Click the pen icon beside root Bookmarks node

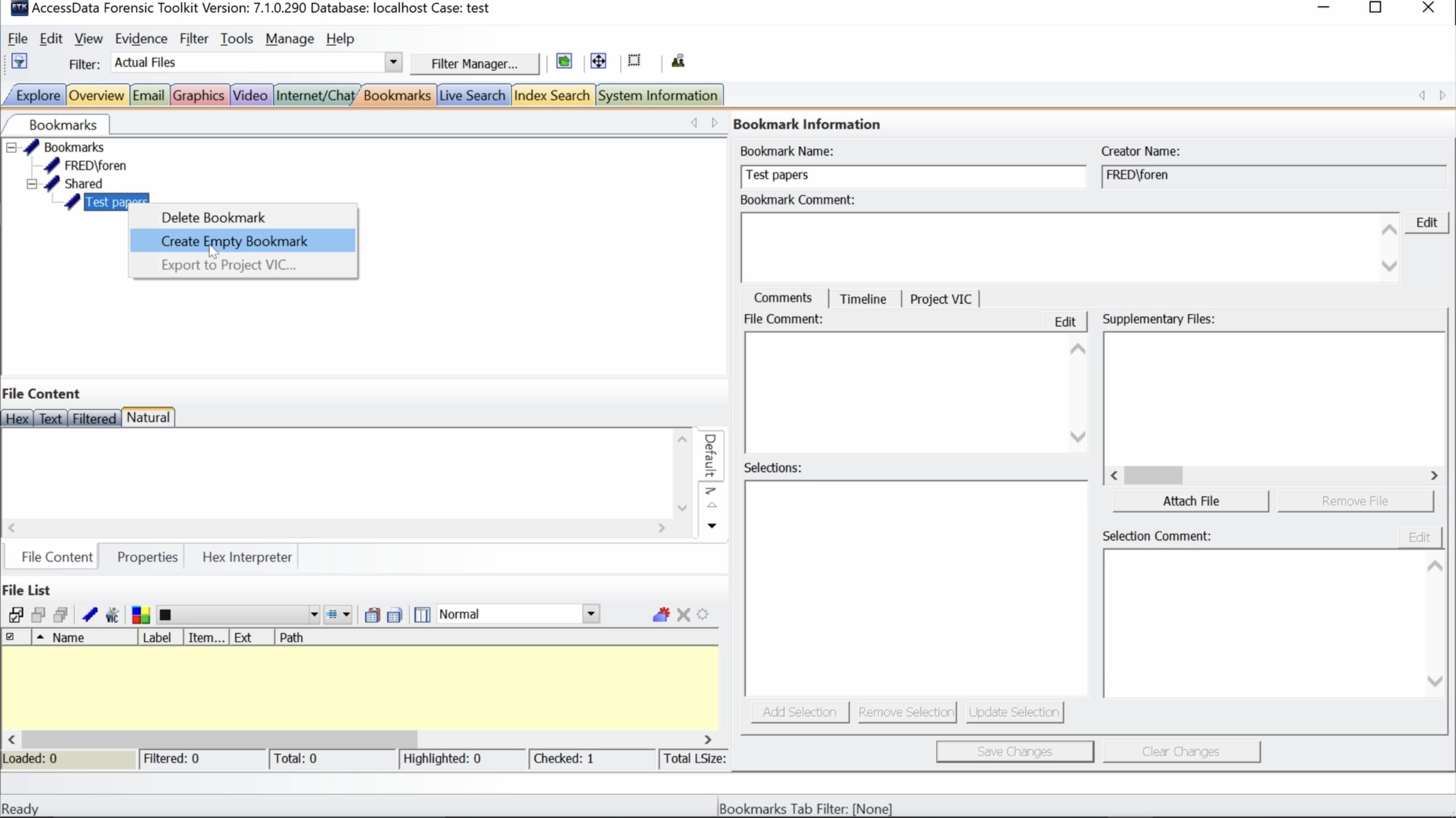pos(31,147)
